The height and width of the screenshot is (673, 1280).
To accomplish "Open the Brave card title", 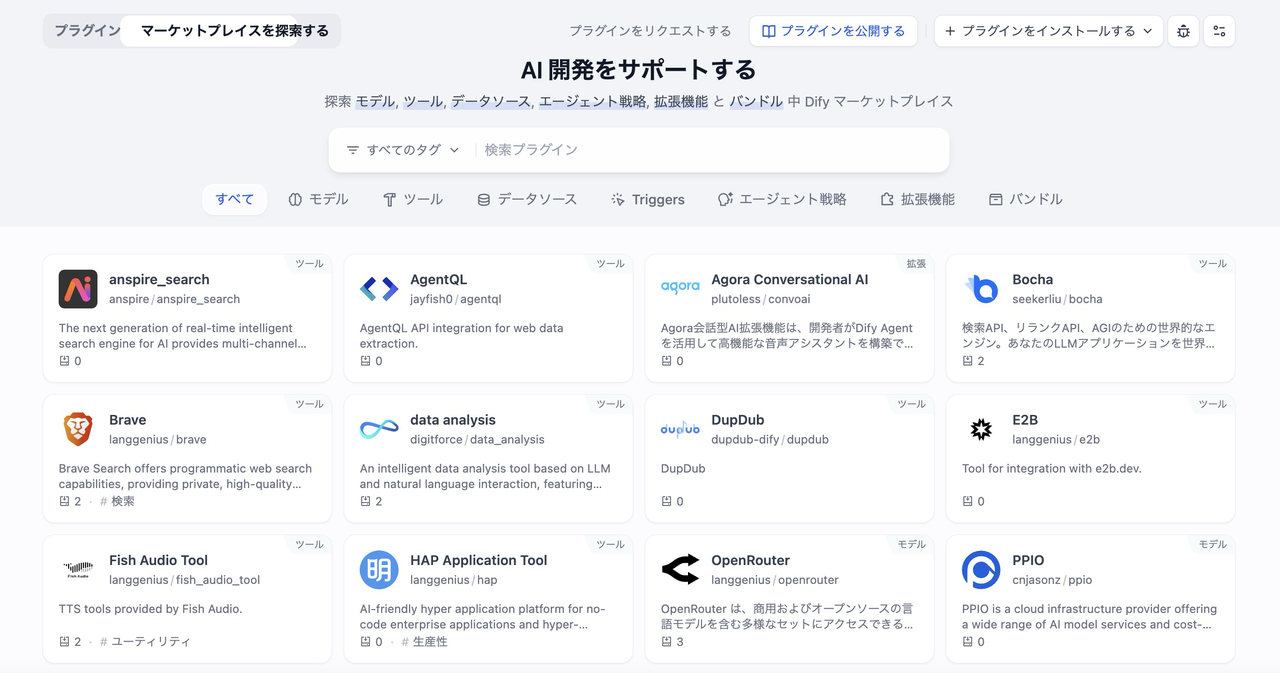I will pyautogui.click(x=127, y=420).
